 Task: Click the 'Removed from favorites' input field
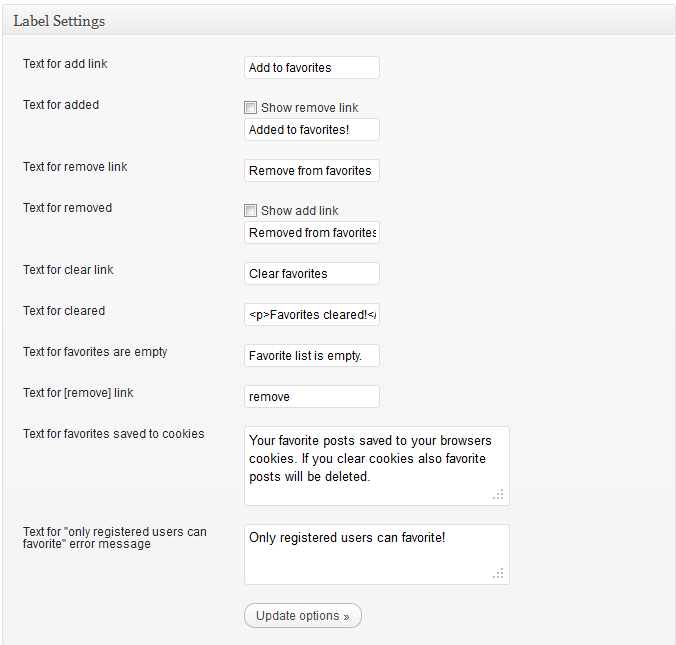[311, 233]
